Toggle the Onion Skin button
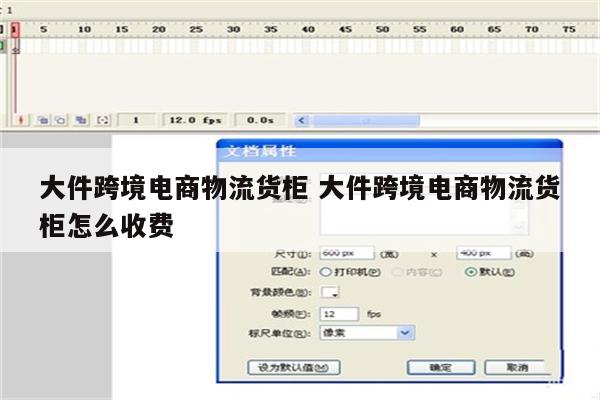This screenshot has height=400, width=600. click(x=43, y=120)
